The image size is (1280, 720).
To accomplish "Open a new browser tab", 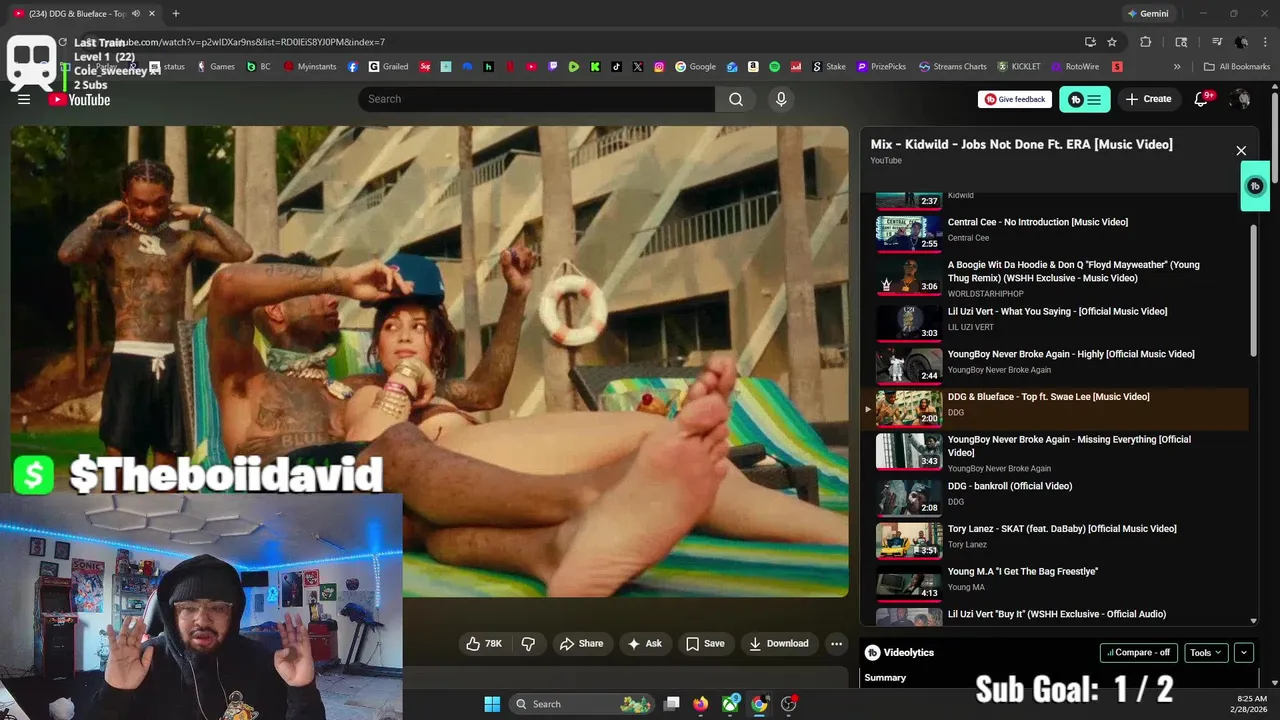I will [x=176, y=14].
